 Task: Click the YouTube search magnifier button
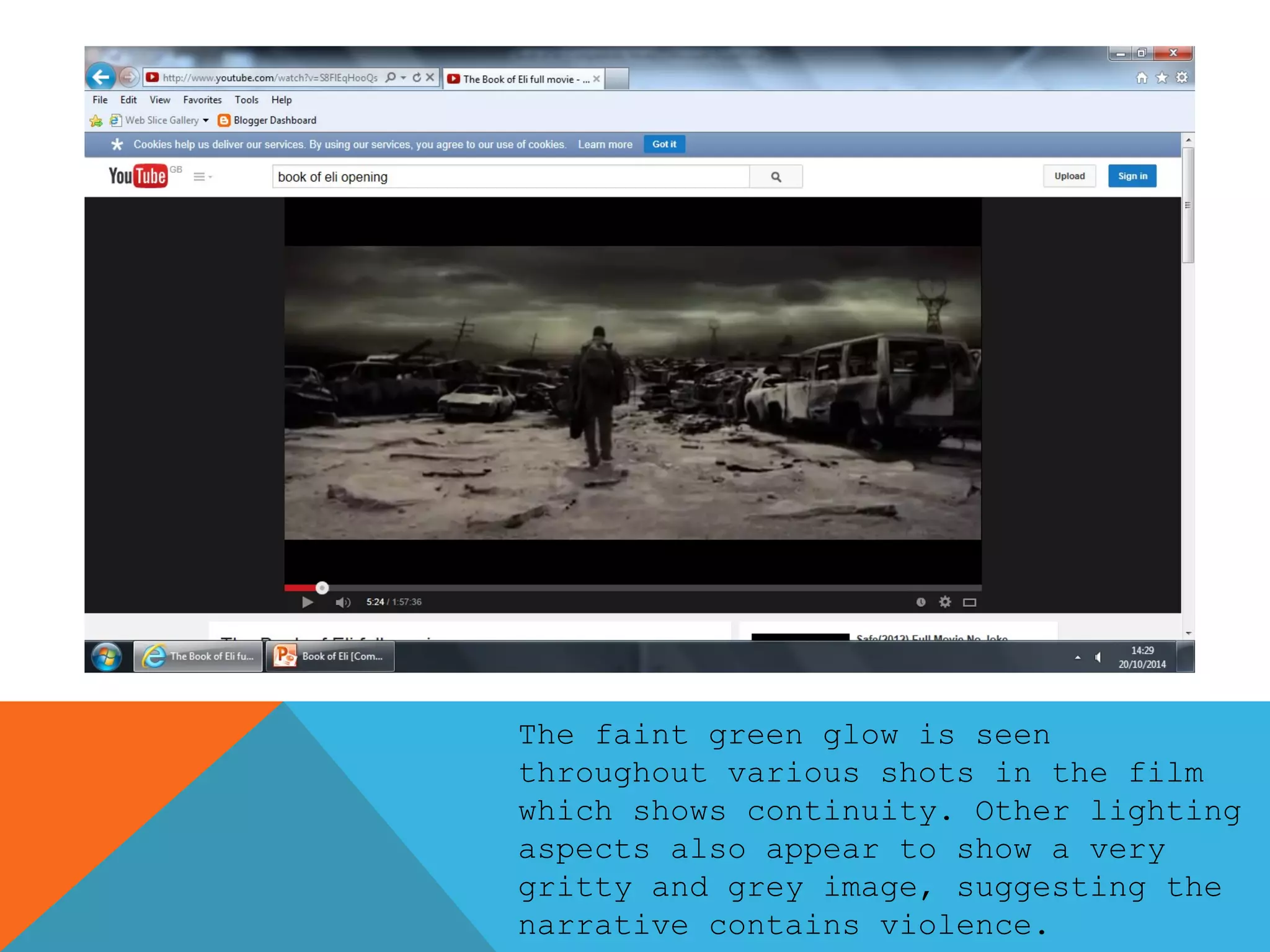(x=776, y=177)
